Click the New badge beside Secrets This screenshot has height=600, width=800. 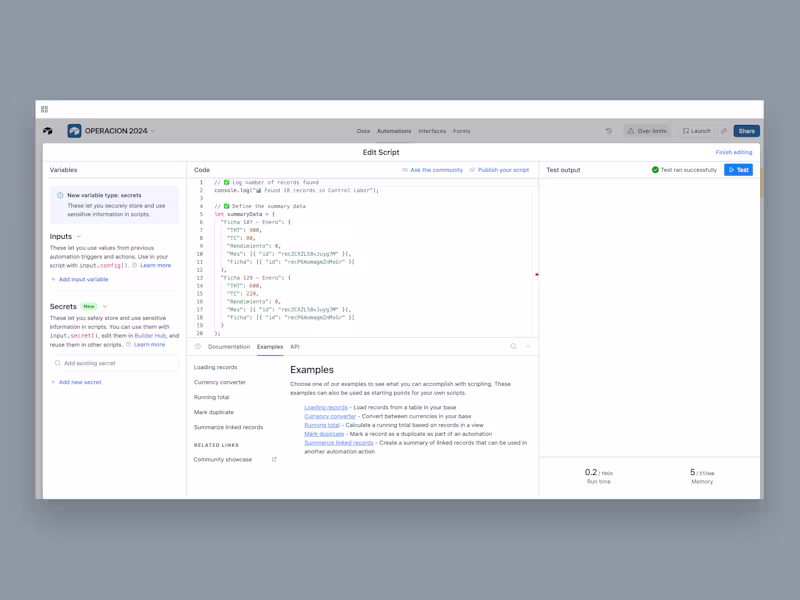[x=89, y=307]
